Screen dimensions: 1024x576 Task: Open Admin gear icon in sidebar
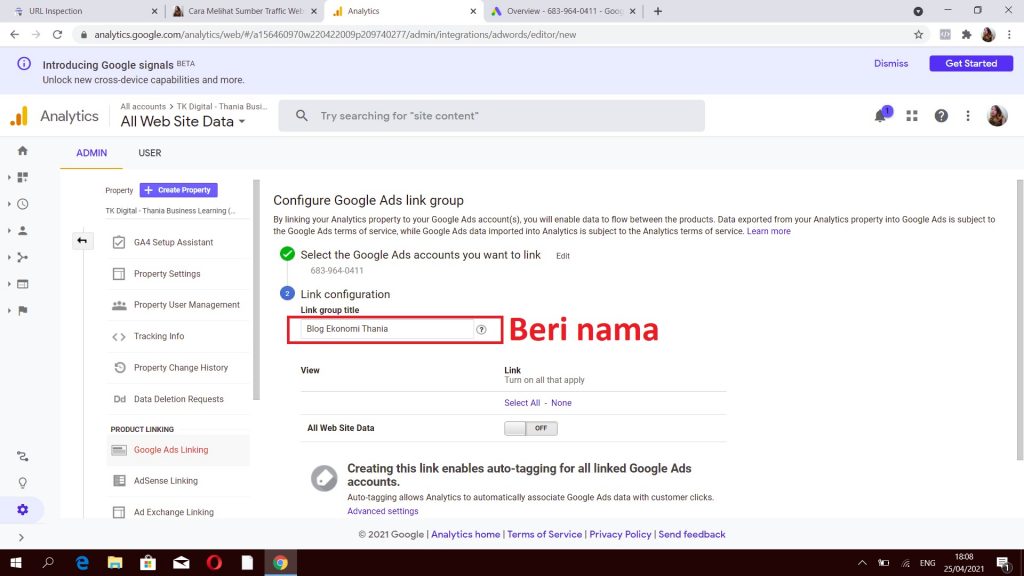pos(23,510)
